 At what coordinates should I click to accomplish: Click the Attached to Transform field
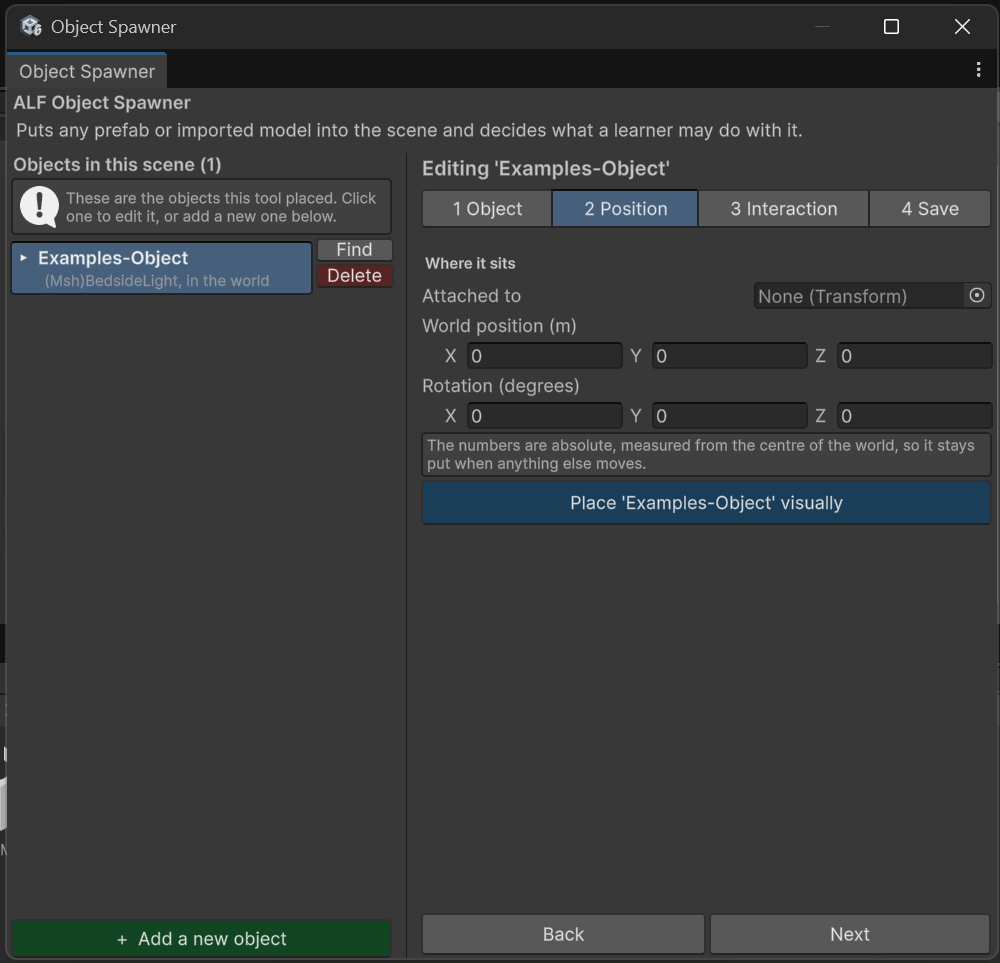tap(872, 296)
